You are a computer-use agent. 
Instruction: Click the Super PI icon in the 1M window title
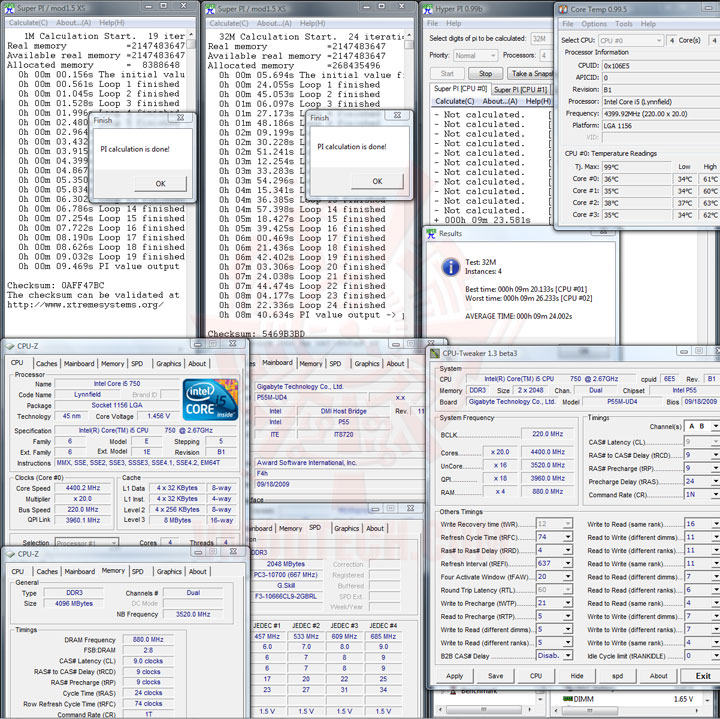(x=10, y=8)
